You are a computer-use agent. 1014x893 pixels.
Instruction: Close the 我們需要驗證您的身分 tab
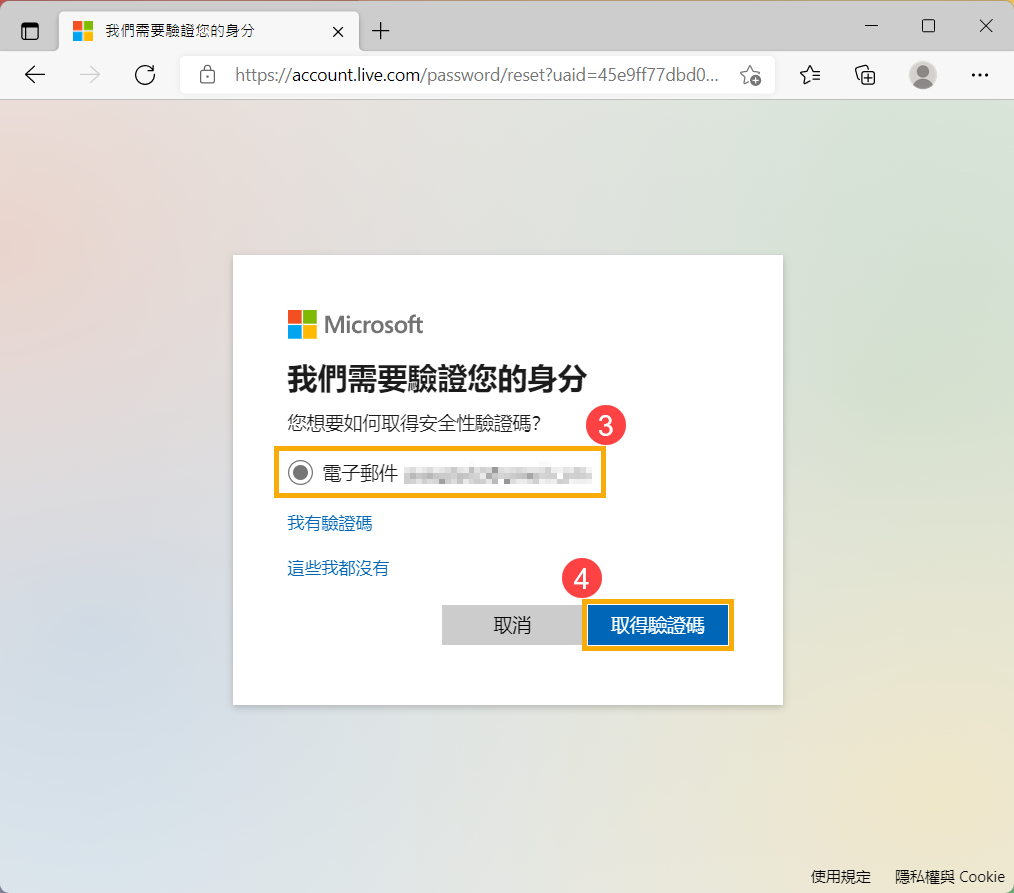(338, 32)
